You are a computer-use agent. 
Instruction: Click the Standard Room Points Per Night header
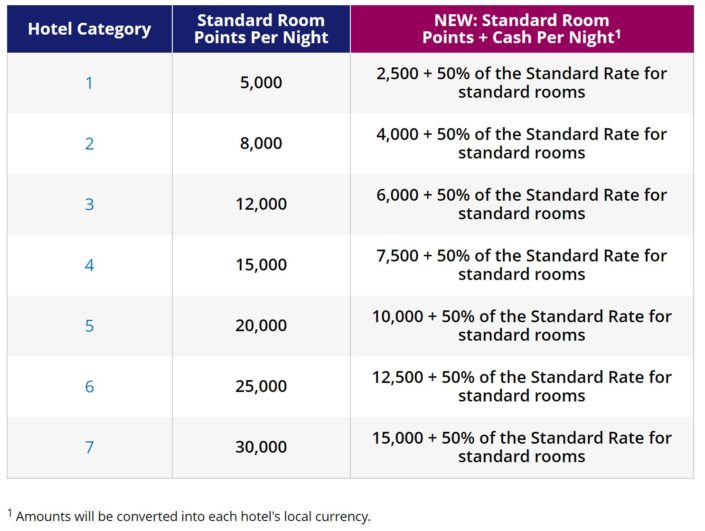pyautogui.click(x=261, y=29)
